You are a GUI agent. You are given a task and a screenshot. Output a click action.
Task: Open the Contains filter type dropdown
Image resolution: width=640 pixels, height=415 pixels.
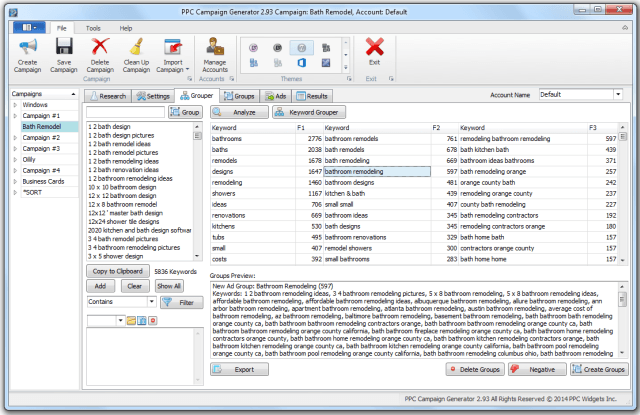(150, 301)
